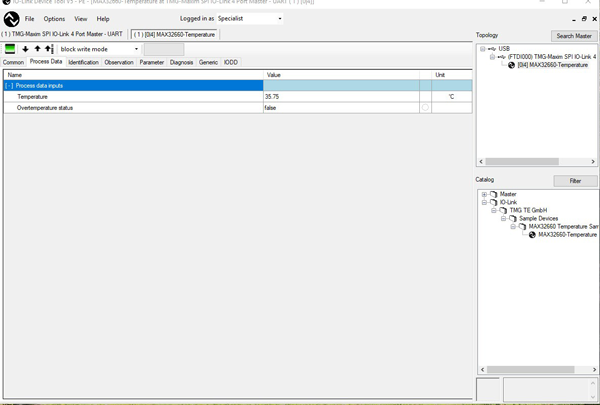Expand the Master catalog node
The width and height of the screenshot is (600, 405).
(484, 194)
